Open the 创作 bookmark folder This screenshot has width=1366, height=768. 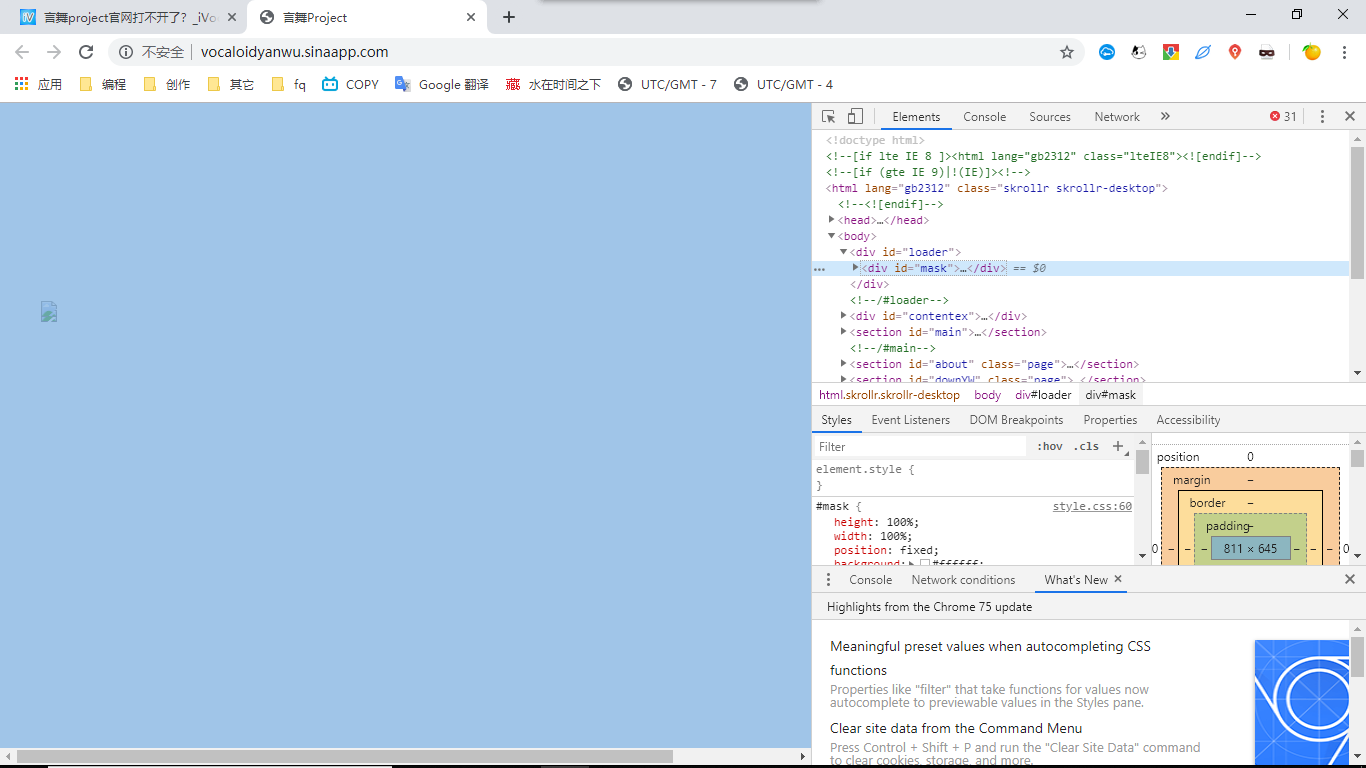pyautogui.click(x=167, y=85)
